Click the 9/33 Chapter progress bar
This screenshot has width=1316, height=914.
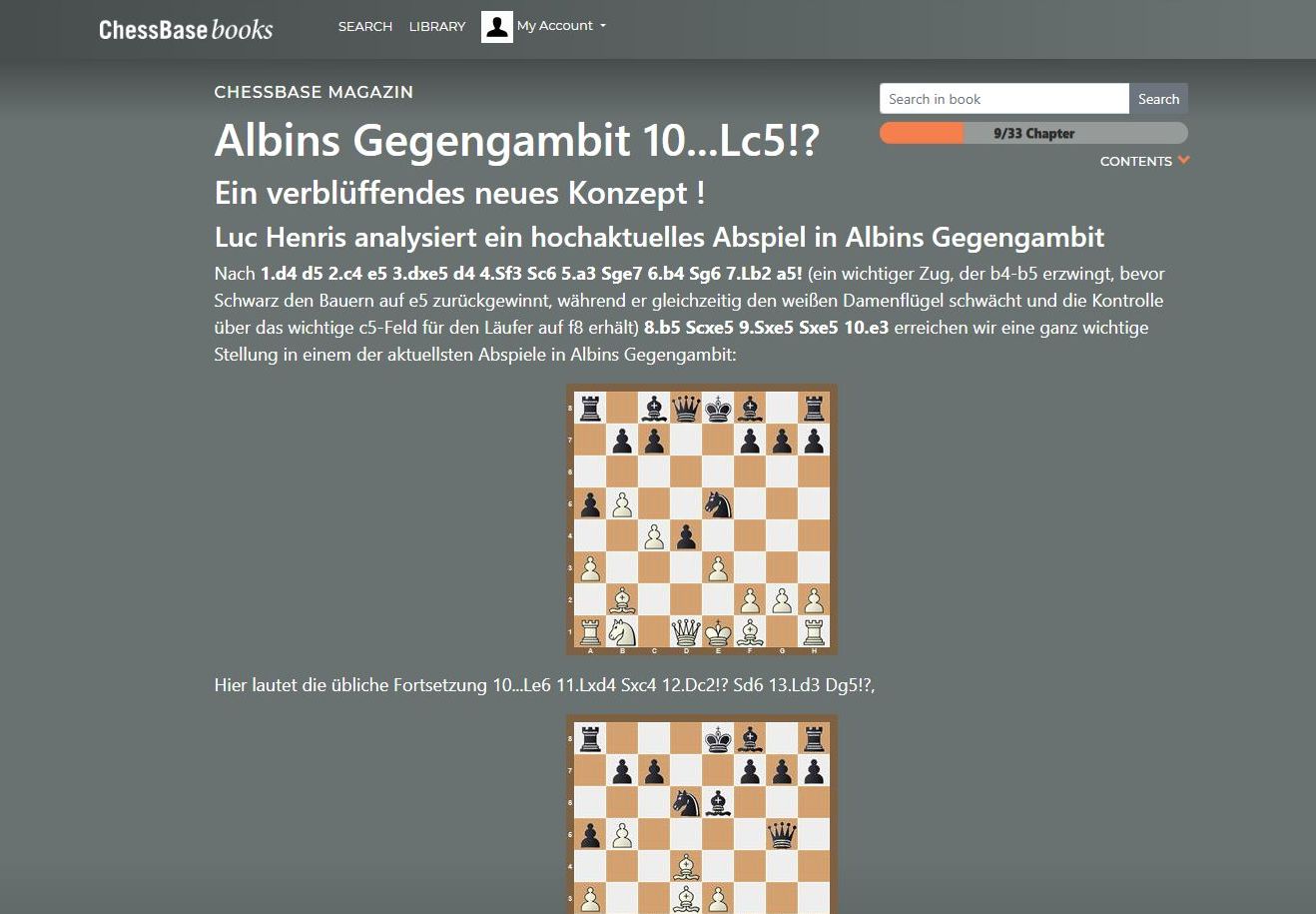(x=1033, y=133)
